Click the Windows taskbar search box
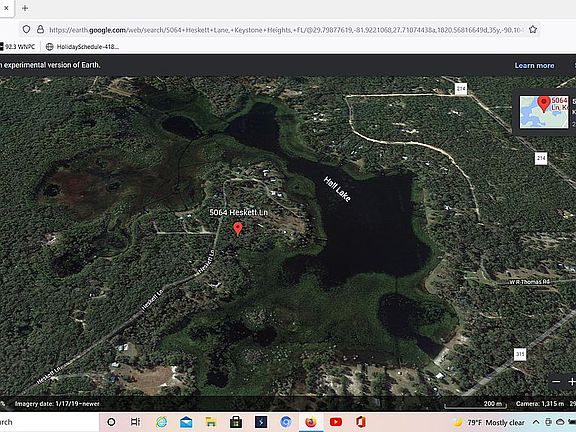576x432 pixels. 50,422
